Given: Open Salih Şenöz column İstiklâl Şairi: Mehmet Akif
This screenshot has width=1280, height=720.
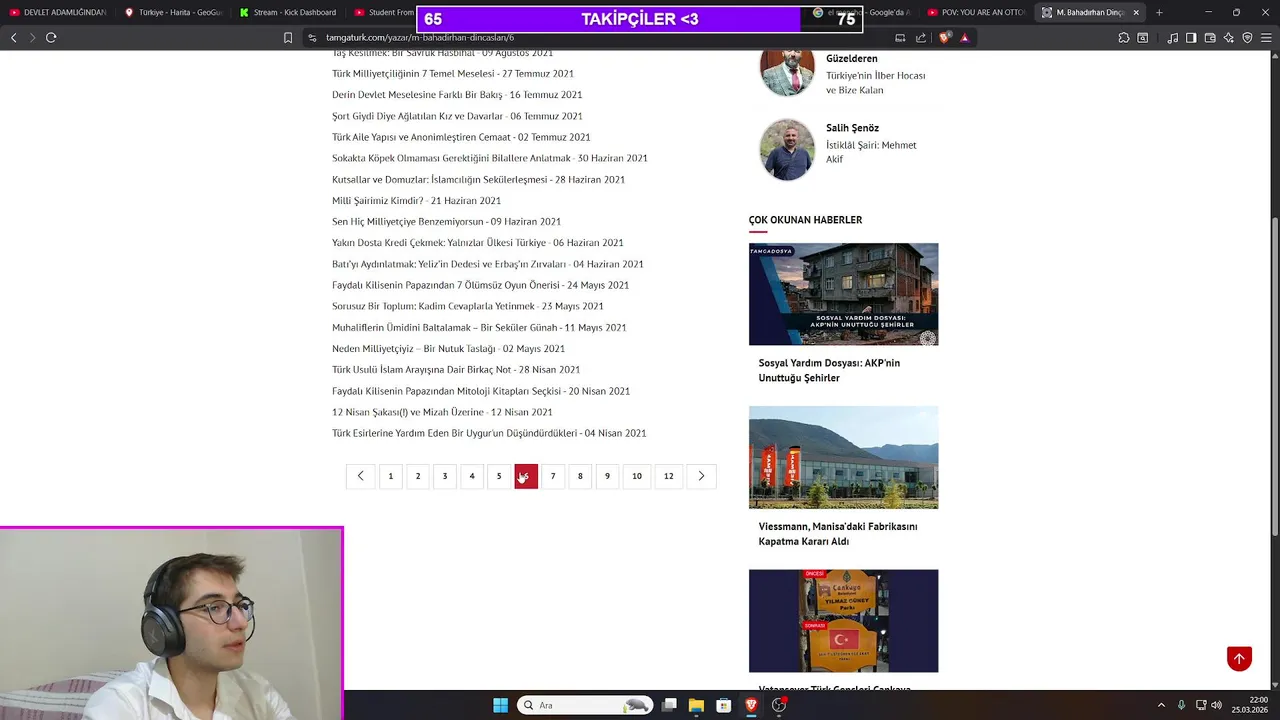Looking at the screenshot, I should coord(871,152).
